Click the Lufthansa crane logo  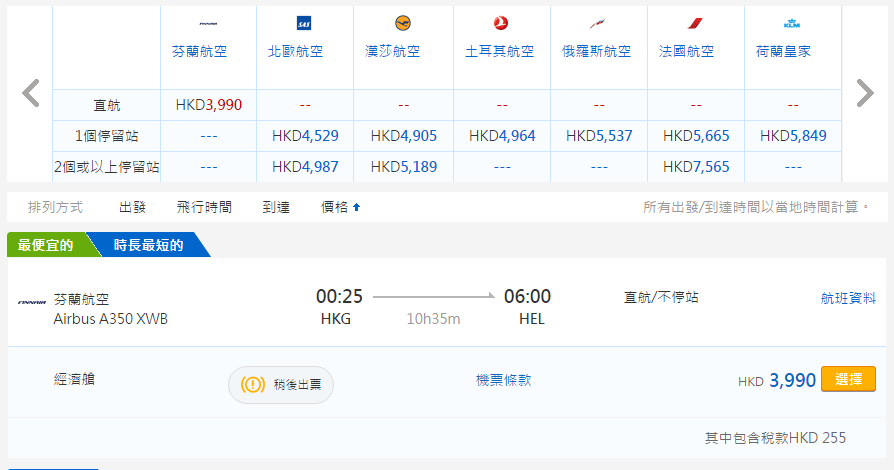(403, 23)
